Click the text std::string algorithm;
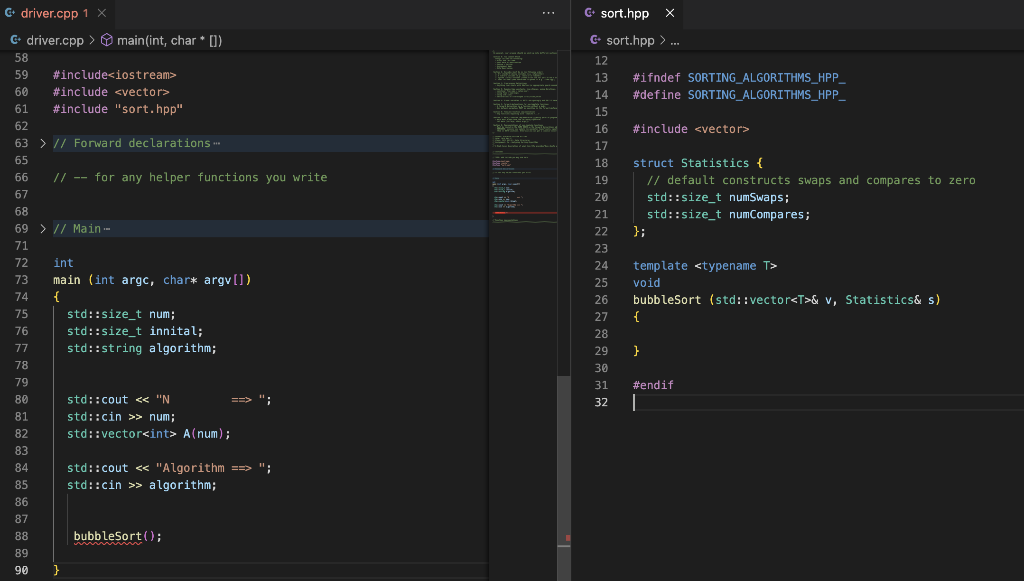1024x581 pixels. point(141,349)
